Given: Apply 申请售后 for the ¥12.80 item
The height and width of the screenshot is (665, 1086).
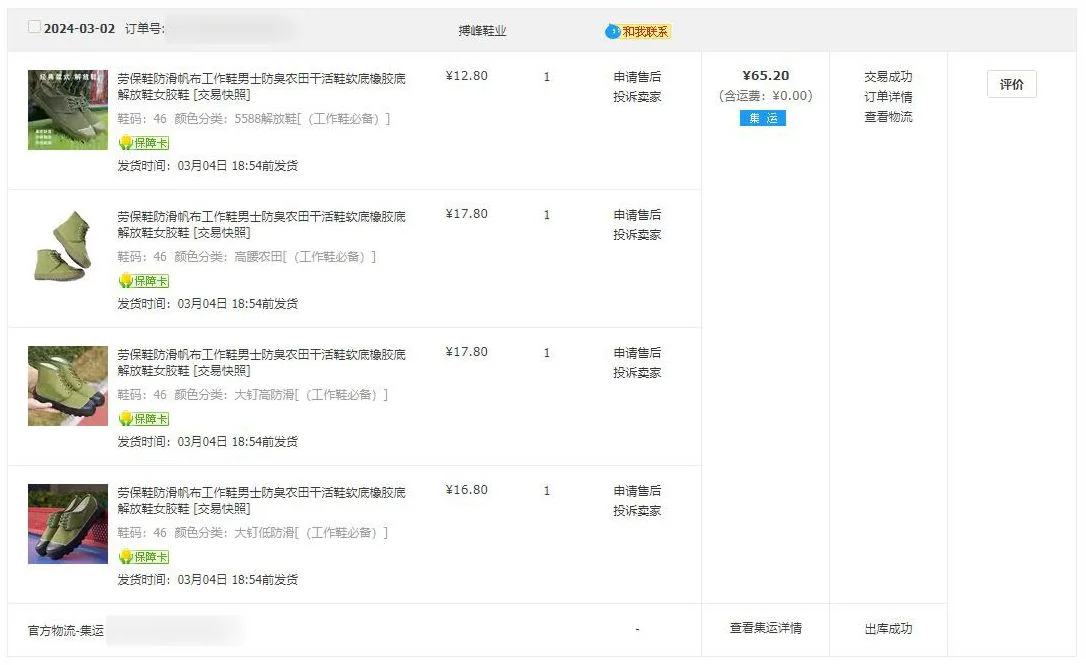Looking at the screenshot, I should (637, 77).
